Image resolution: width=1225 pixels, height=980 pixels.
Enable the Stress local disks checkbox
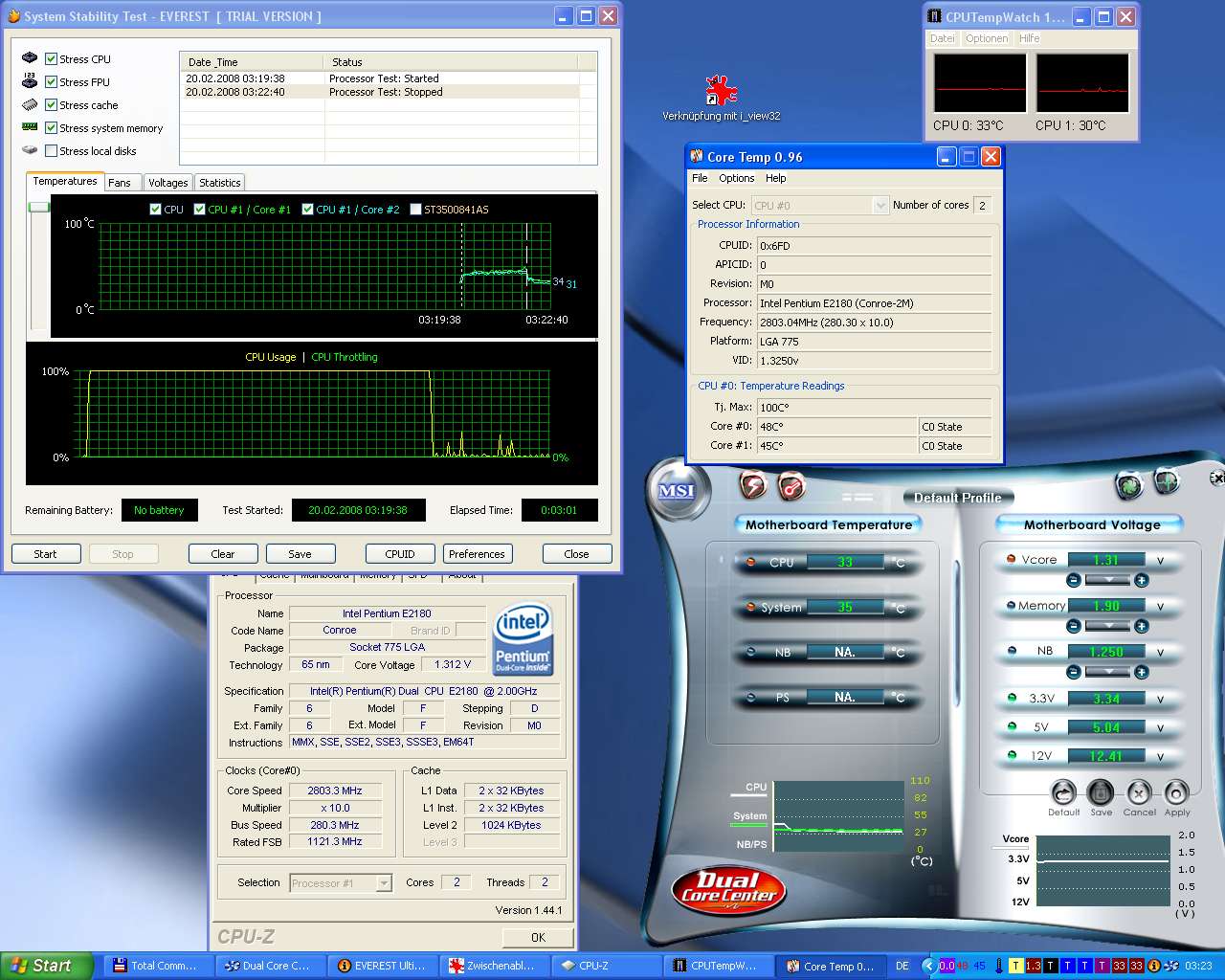[x=51, y=150]
